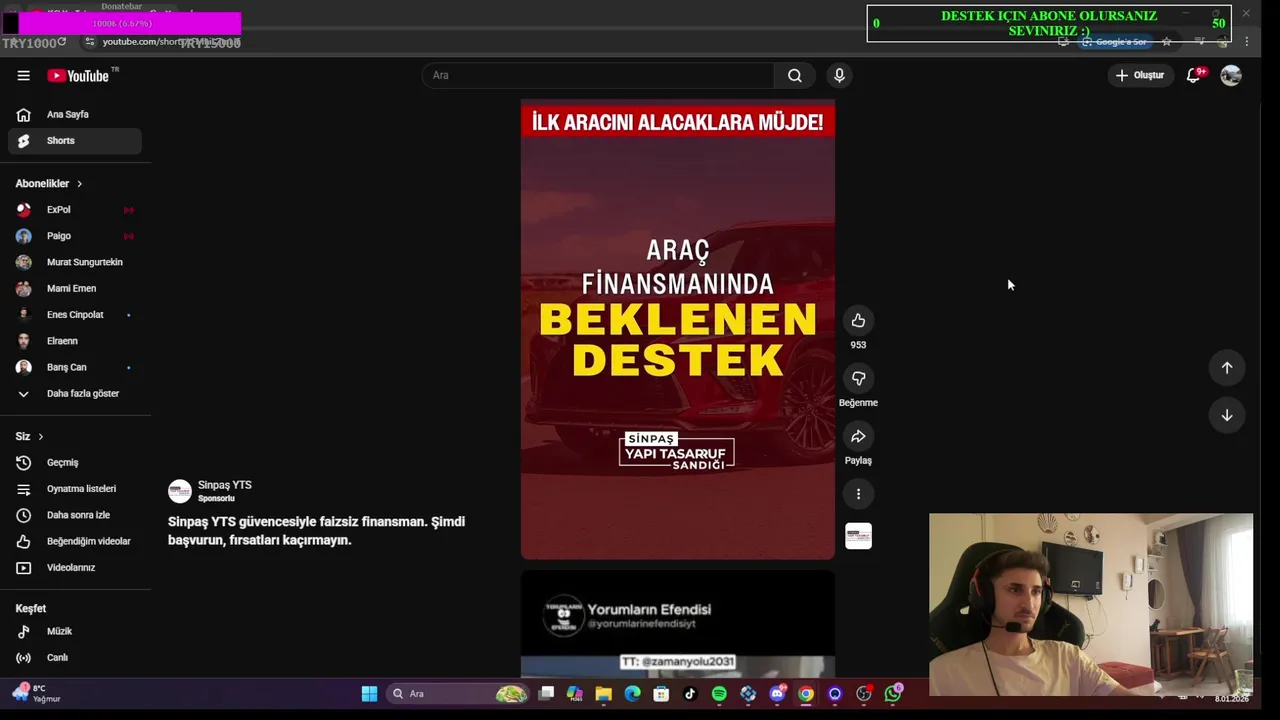Click the Chrome address bar URL
The width and height of the screenshot is (1280, 720).
click(170, 42)
